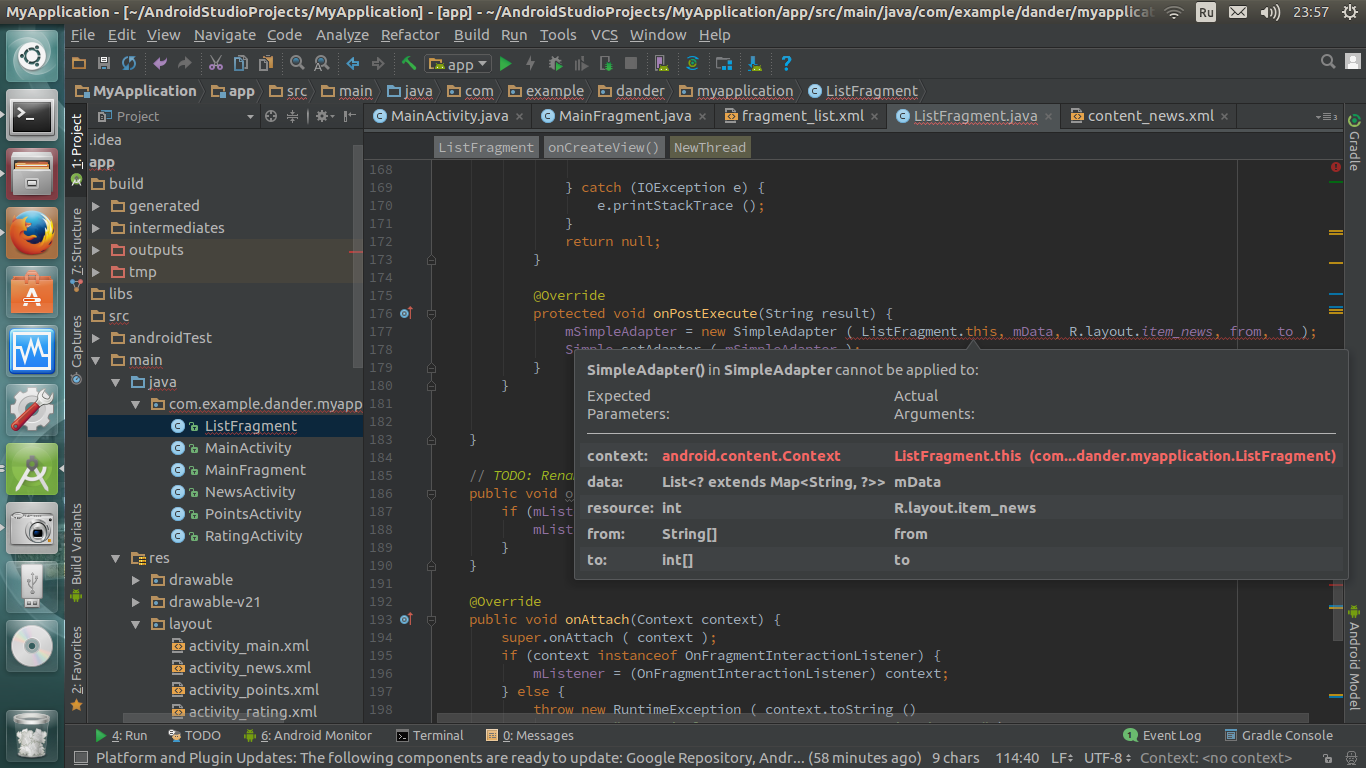1366x768 pixels.
Task: Run app with green play icon
Action: (505, 63)
